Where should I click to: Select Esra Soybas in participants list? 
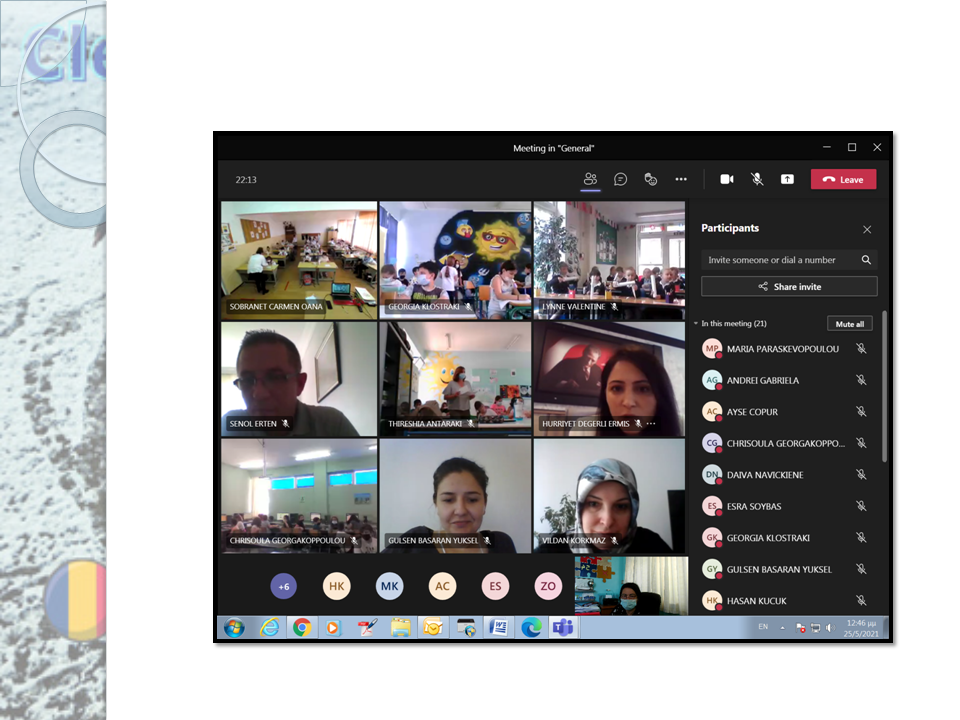[753, 506]
